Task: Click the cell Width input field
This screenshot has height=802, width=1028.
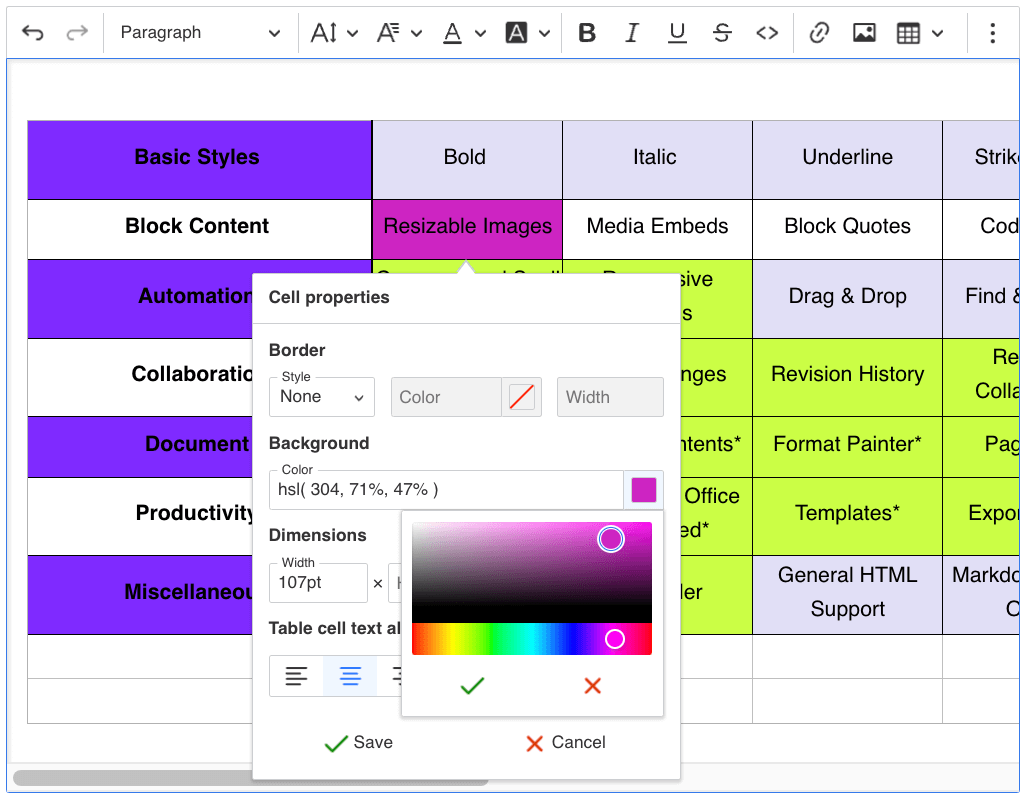Action: click(x=318, y=583)
